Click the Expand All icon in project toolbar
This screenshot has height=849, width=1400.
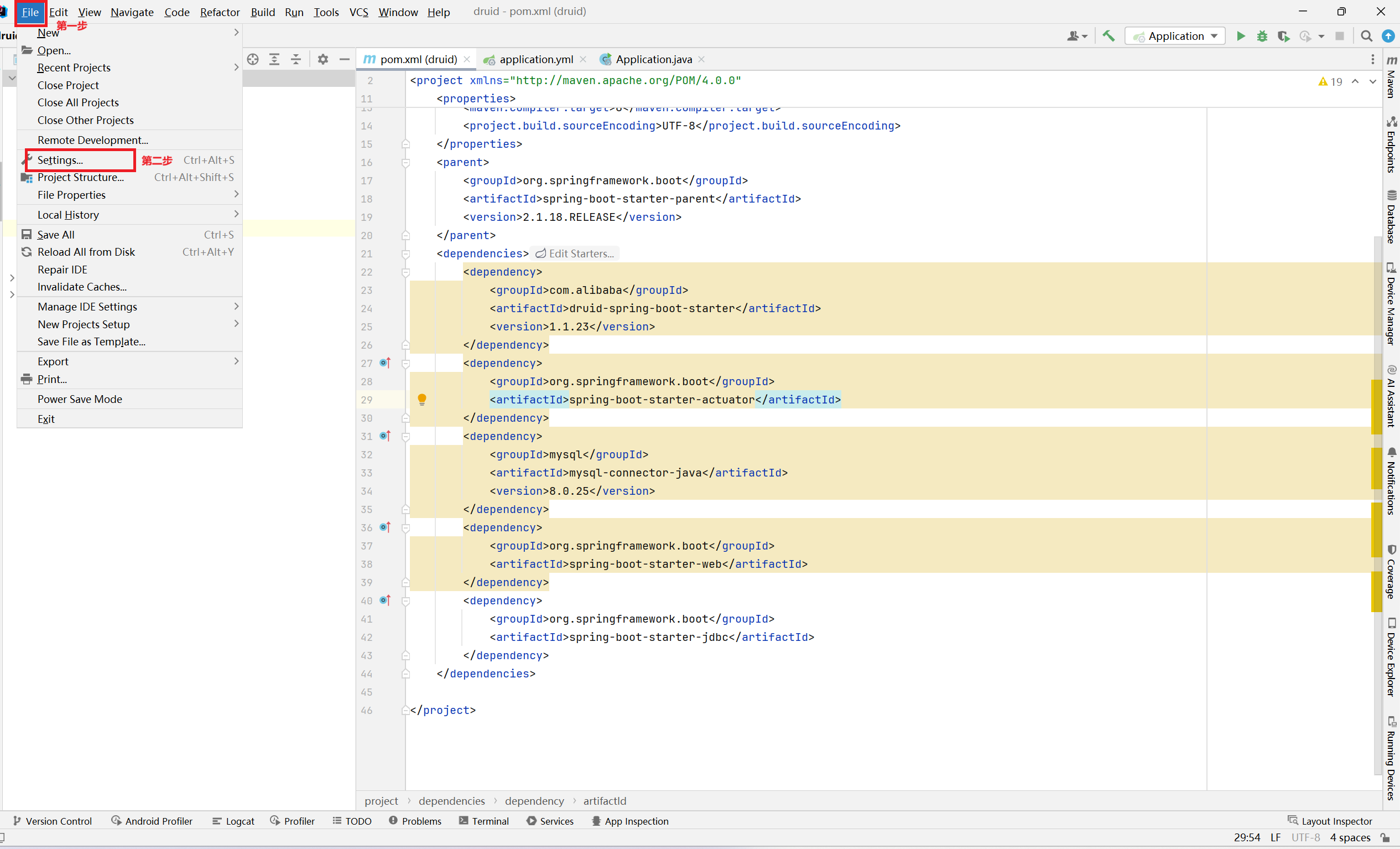click(x=274, y=59)
